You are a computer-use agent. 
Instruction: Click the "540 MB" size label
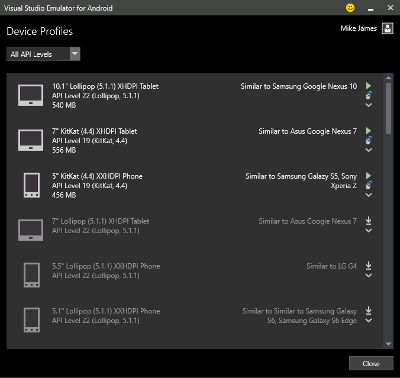64,105
